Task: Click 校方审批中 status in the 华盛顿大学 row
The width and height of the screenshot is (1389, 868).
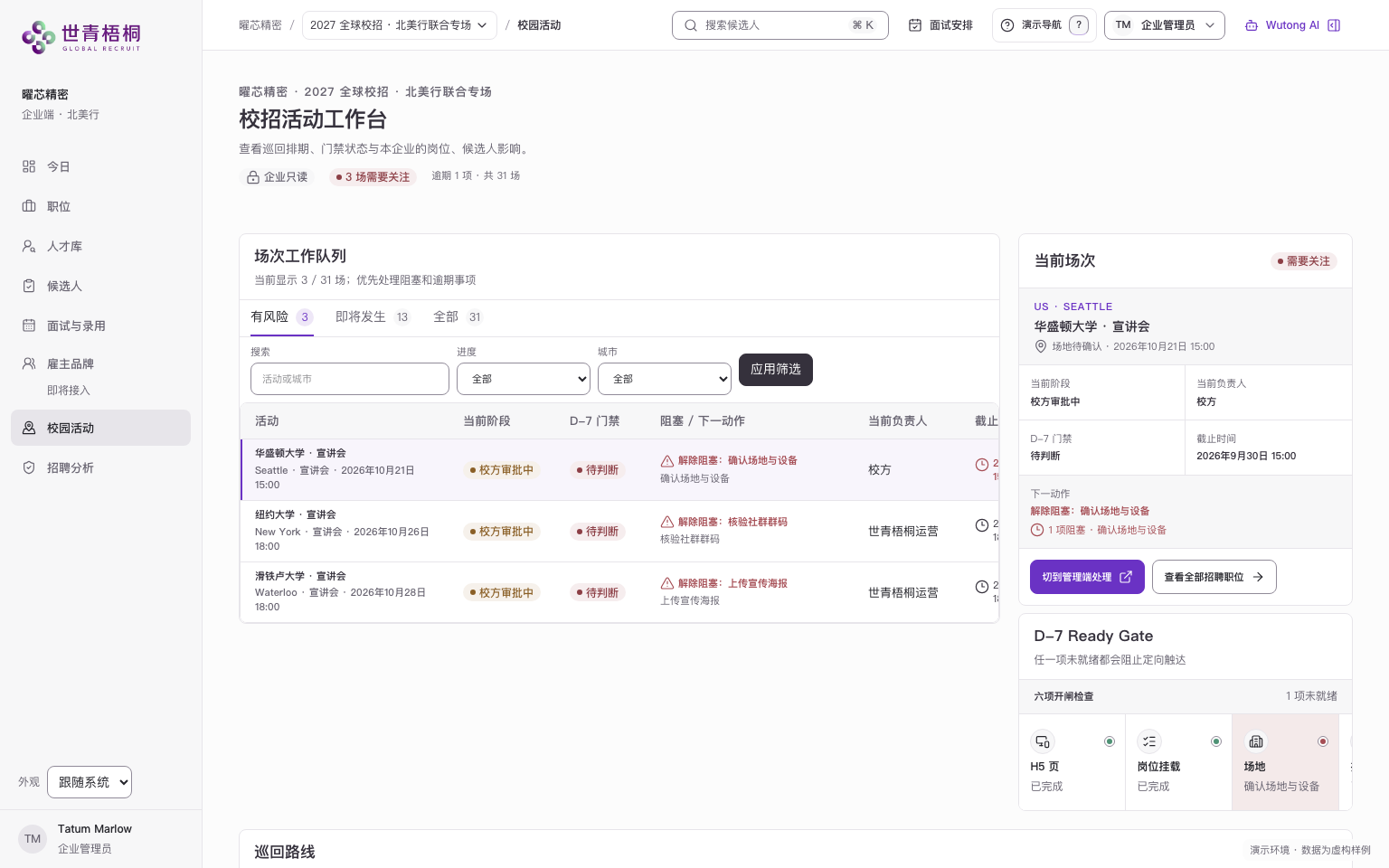Action: (x=501, y=470)
